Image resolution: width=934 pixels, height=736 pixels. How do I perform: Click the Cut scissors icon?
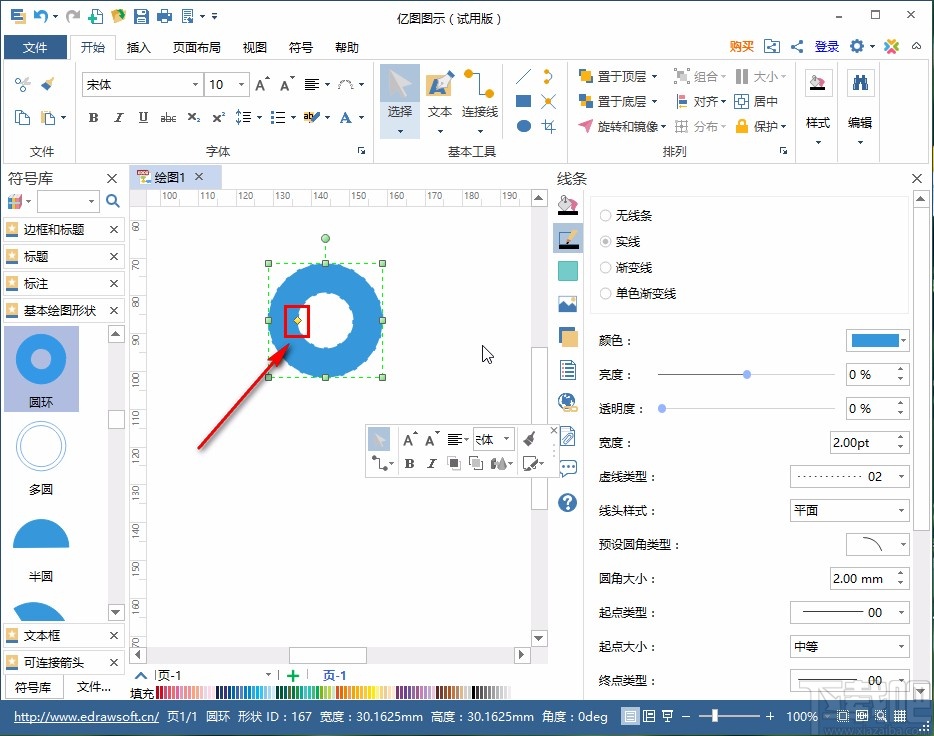(23, 85)
